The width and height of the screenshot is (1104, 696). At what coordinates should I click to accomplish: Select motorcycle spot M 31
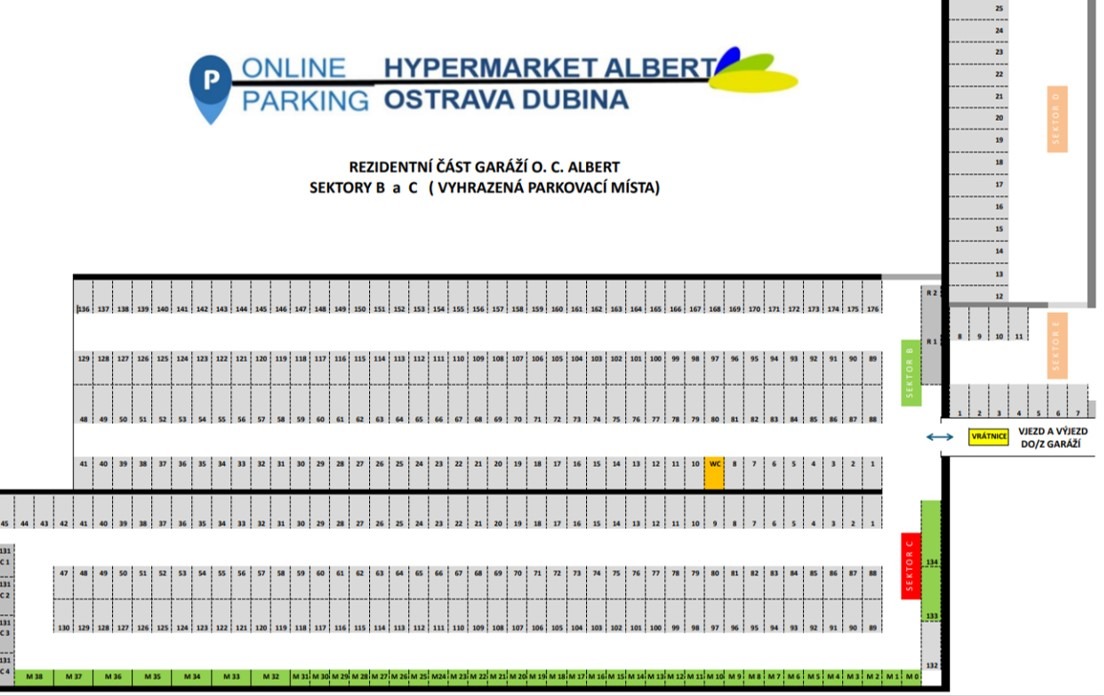(x=301, y=677)
